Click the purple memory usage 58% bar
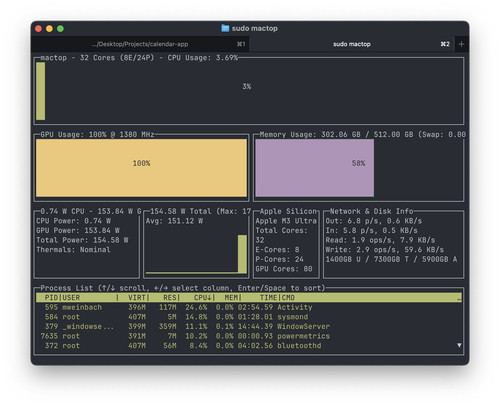 pyautogui.click(x=315, y=168)
